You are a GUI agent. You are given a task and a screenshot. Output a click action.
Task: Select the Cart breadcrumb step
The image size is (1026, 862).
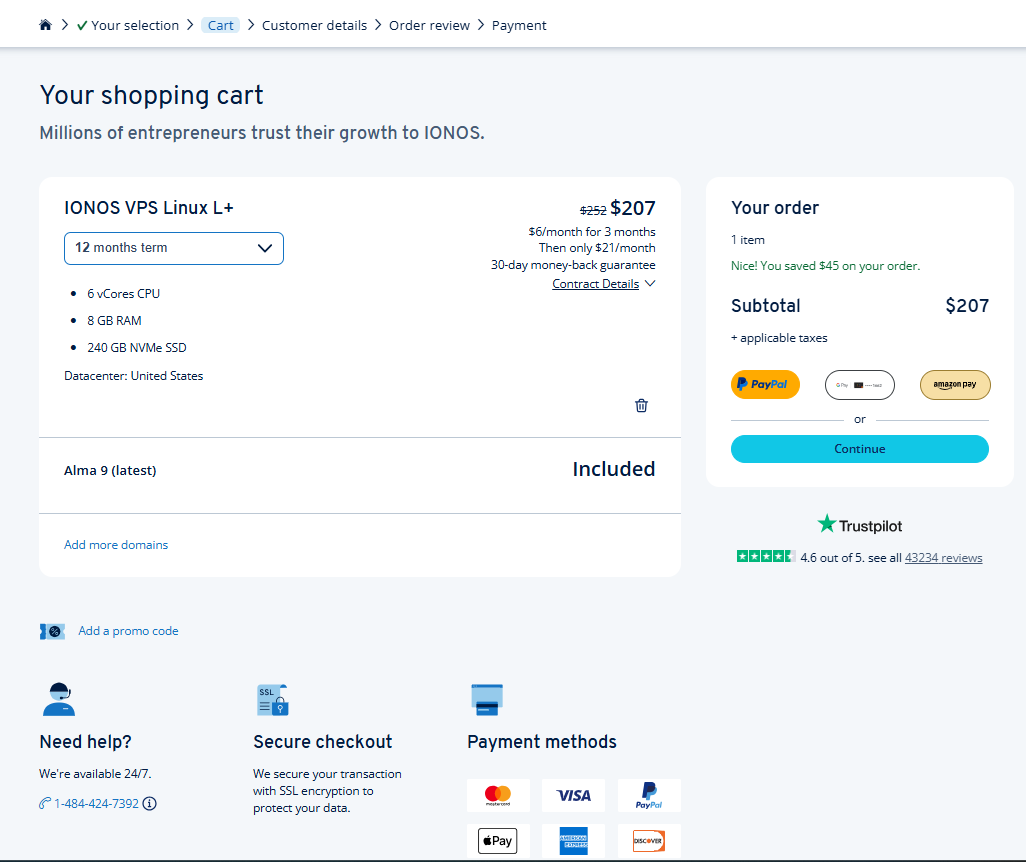pyautogui.click(x=221, y=26)
